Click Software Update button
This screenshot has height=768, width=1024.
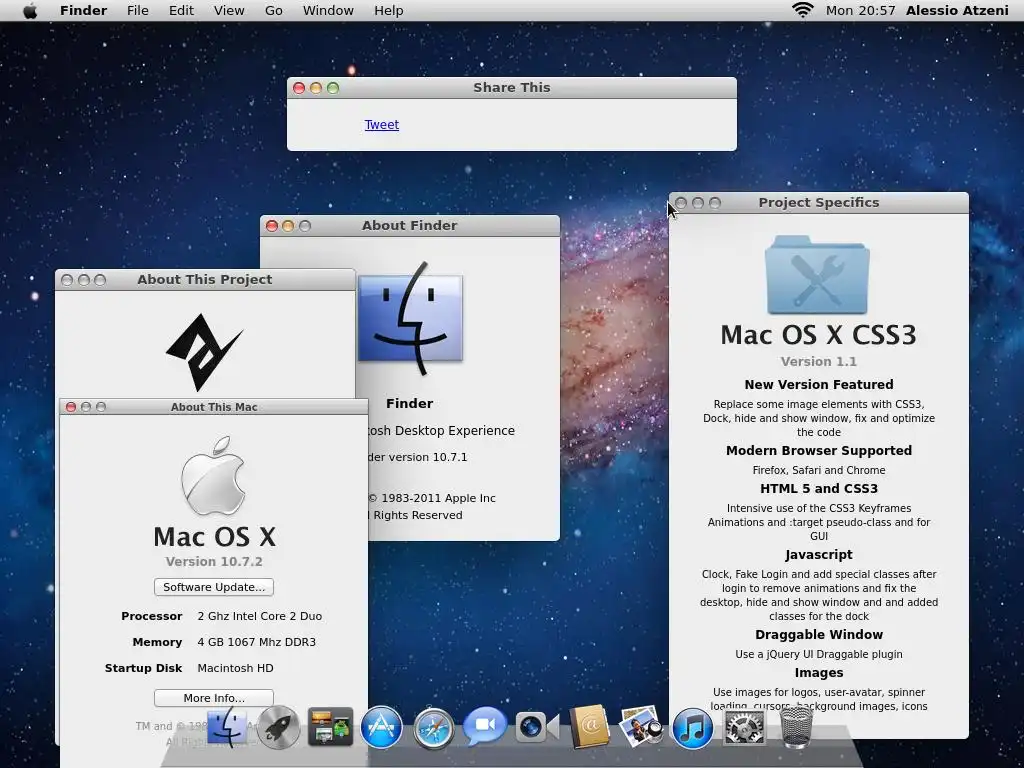214,587
